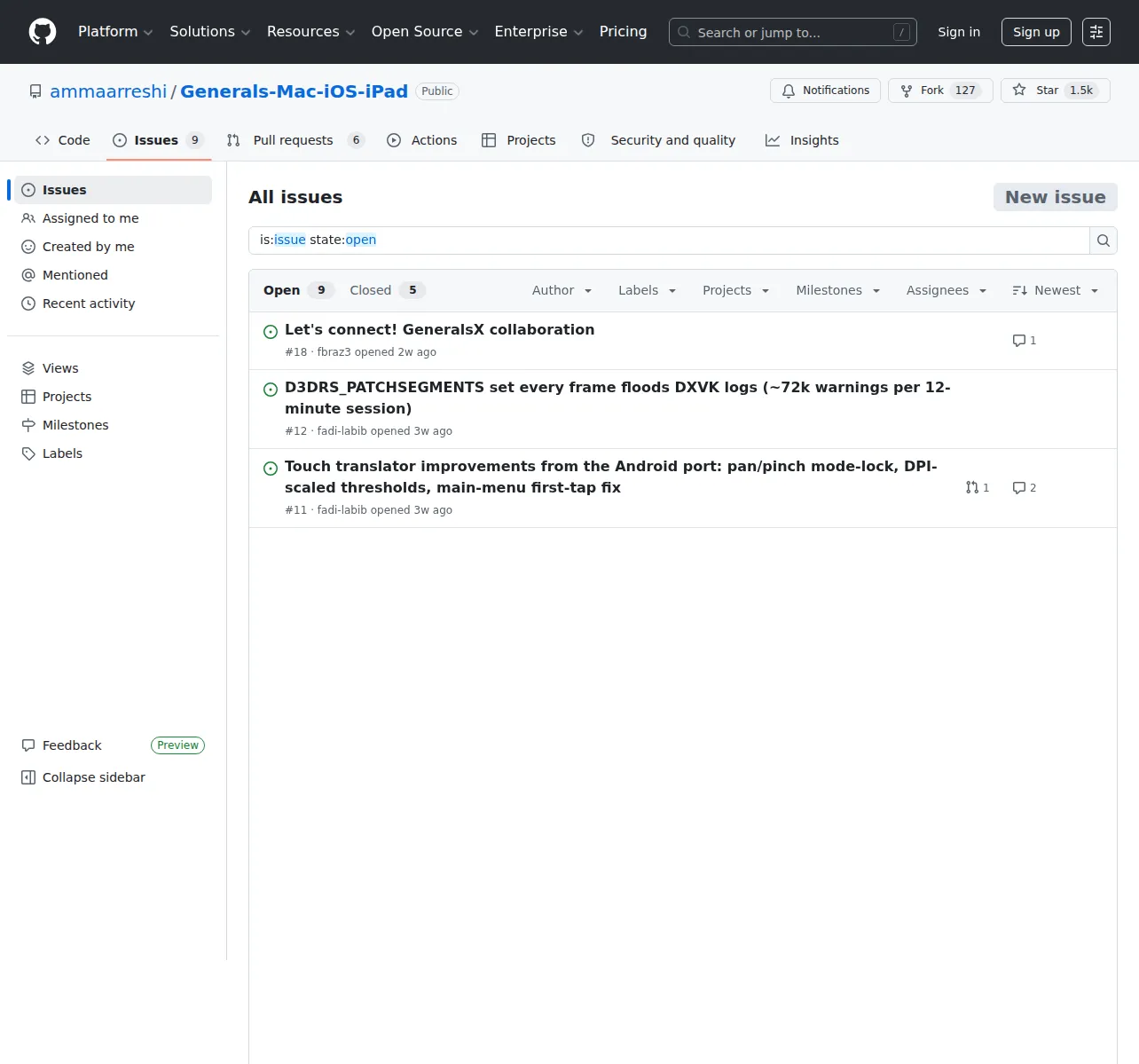The width and height of the screenshot is (1139, 1064).
Task: Open the D3DRS_PATCHSEGMENTS DXVK logs issue
Action: (617, 398)
